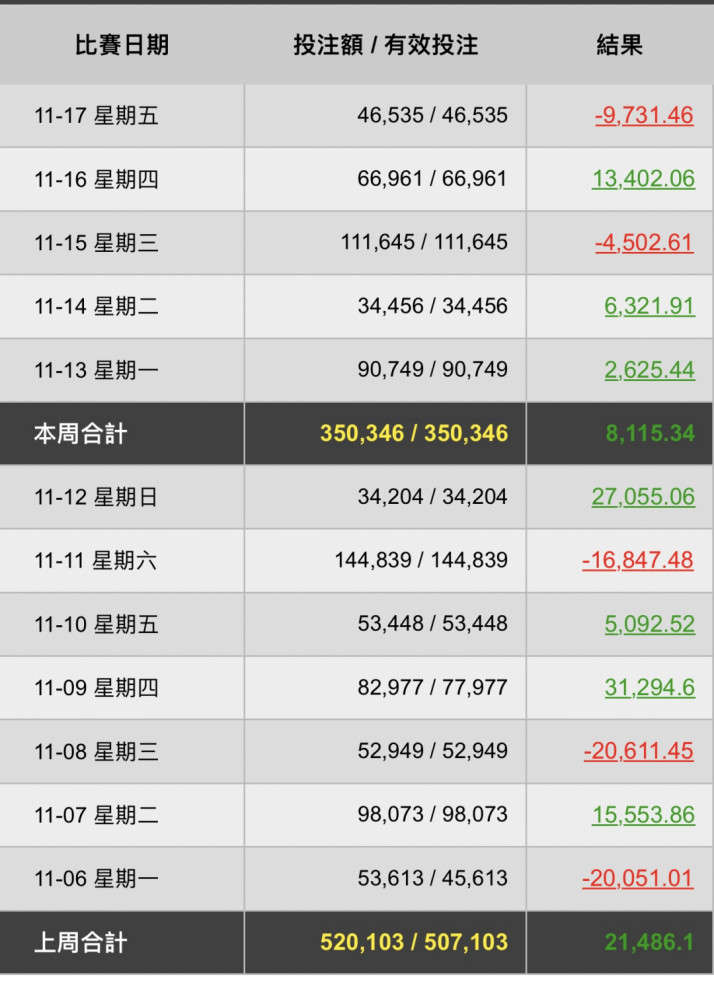Open the 15,553.86 result for 11-07
714x1000 pixels.
642,815
